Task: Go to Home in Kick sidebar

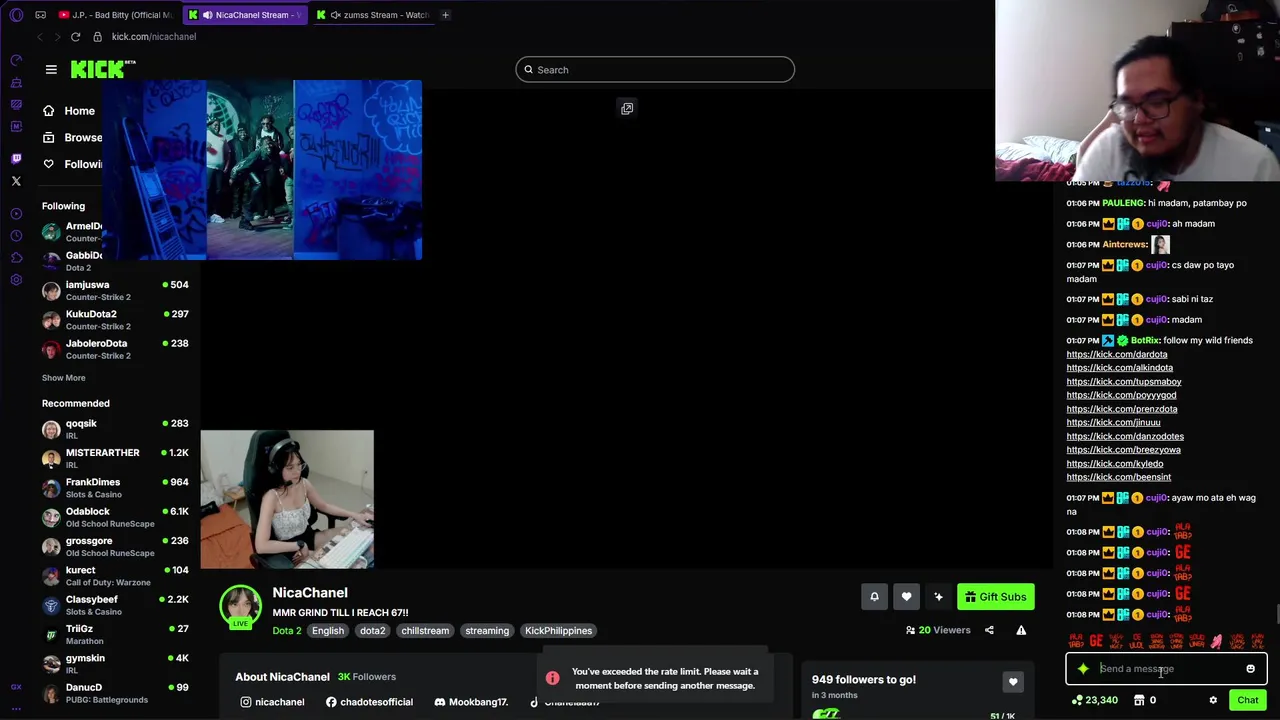Action: [69, 111]
